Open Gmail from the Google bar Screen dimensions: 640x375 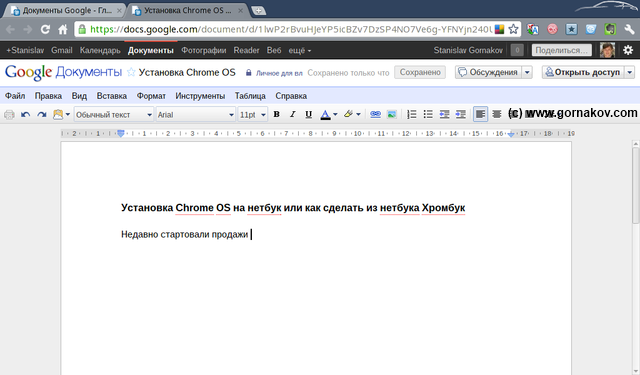pyautogui.click(x=62, y=50)
